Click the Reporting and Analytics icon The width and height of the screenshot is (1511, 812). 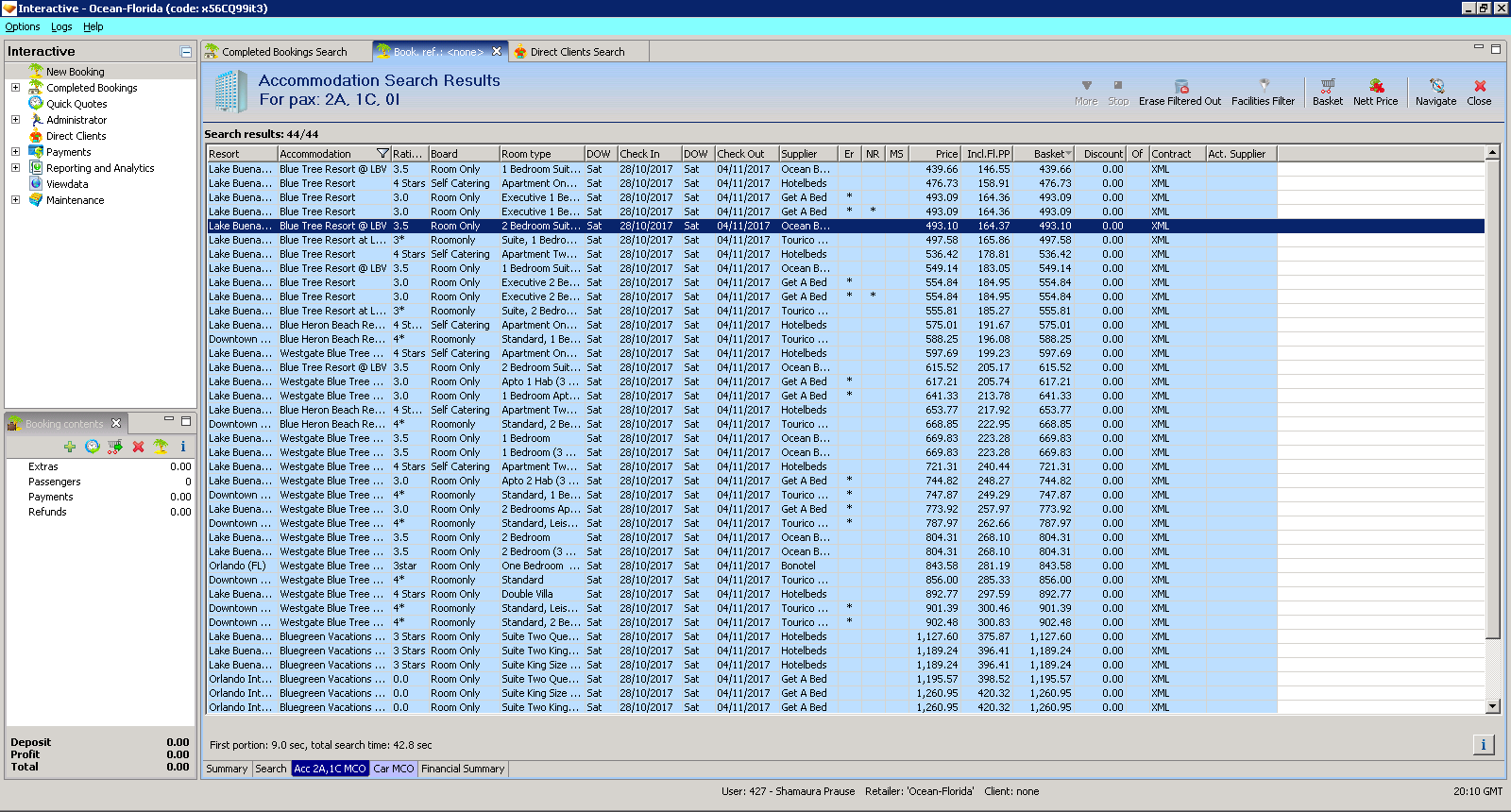(36, 167)
